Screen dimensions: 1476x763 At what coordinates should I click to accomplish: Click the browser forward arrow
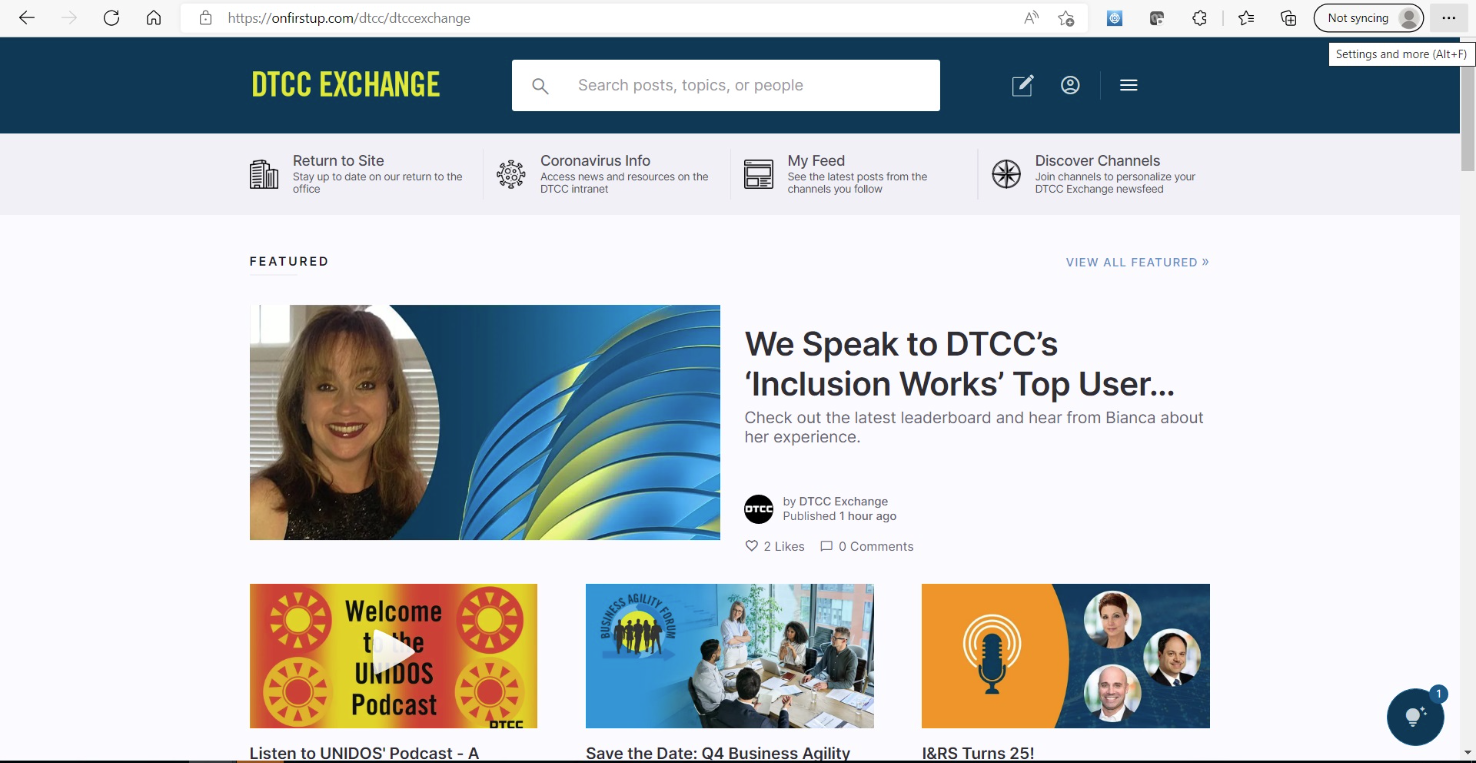[x=69, y=18]
